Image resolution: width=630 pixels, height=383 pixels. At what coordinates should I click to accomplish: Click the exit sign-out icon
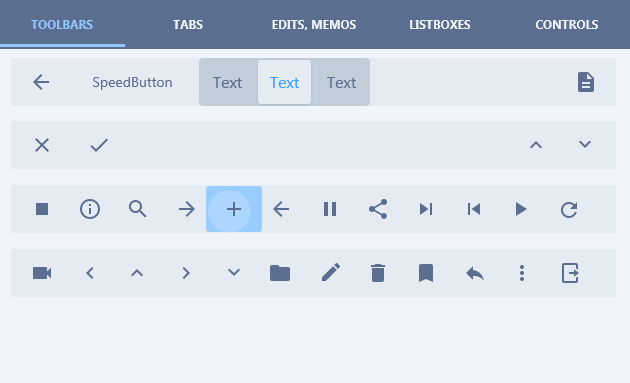point(570,273)
